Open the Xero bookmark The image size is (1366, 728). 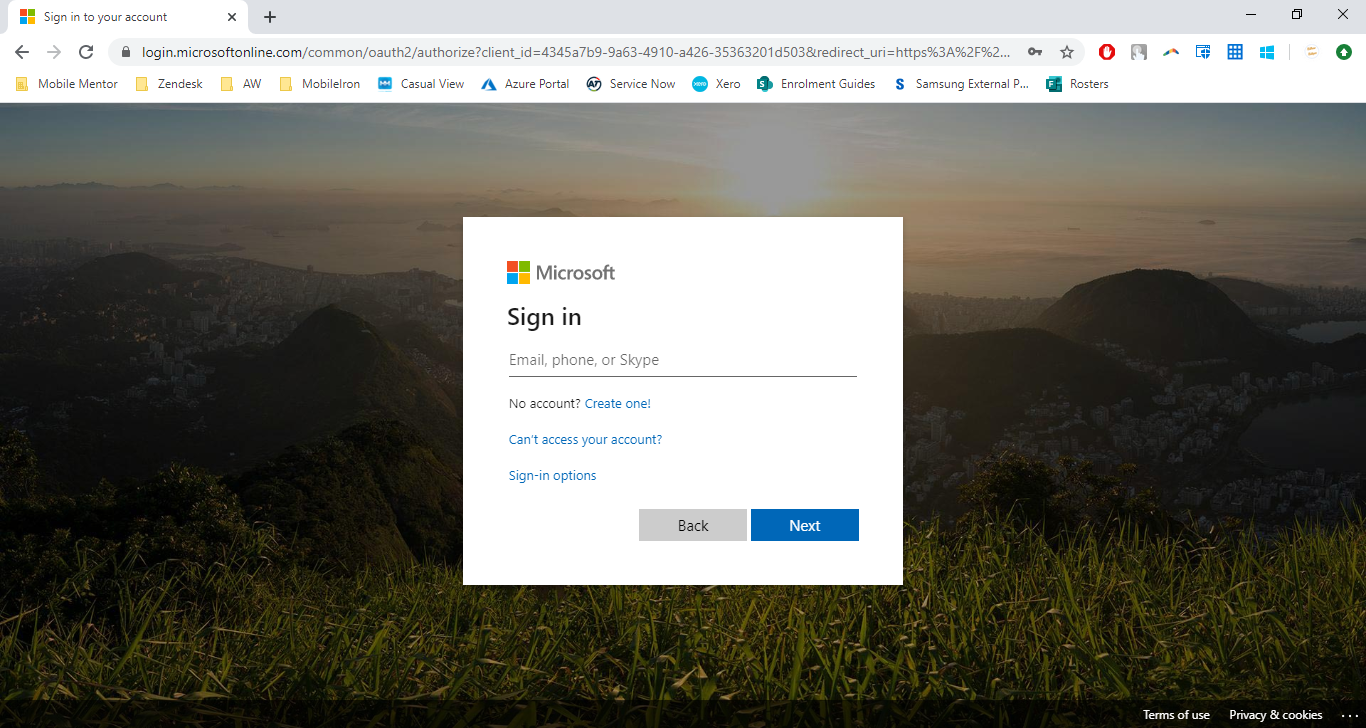click(716, 84)
